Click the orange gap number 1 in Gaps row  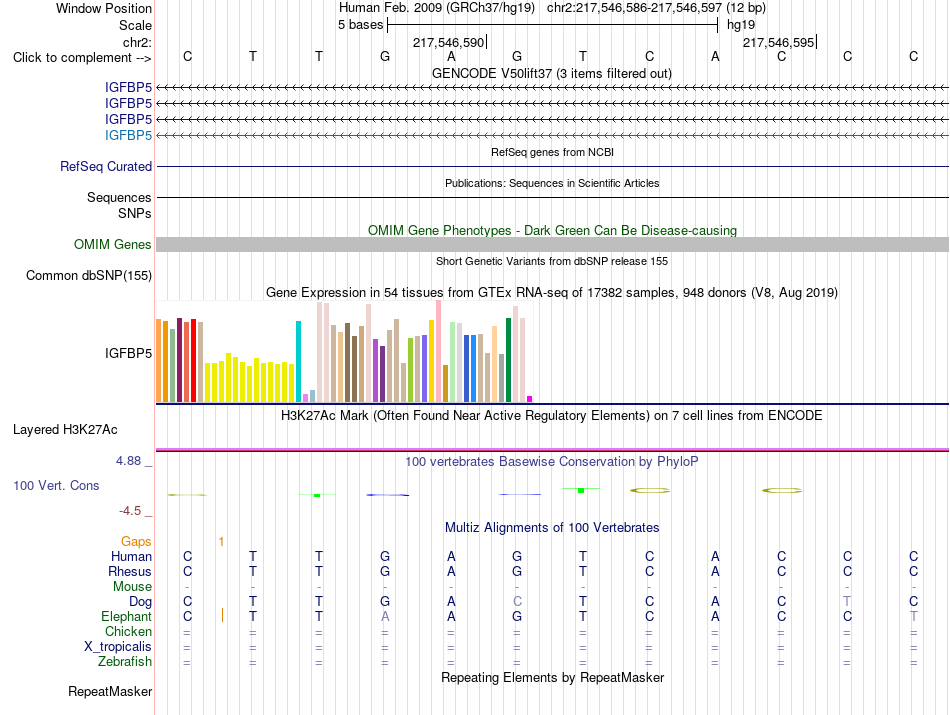[221, 541]
